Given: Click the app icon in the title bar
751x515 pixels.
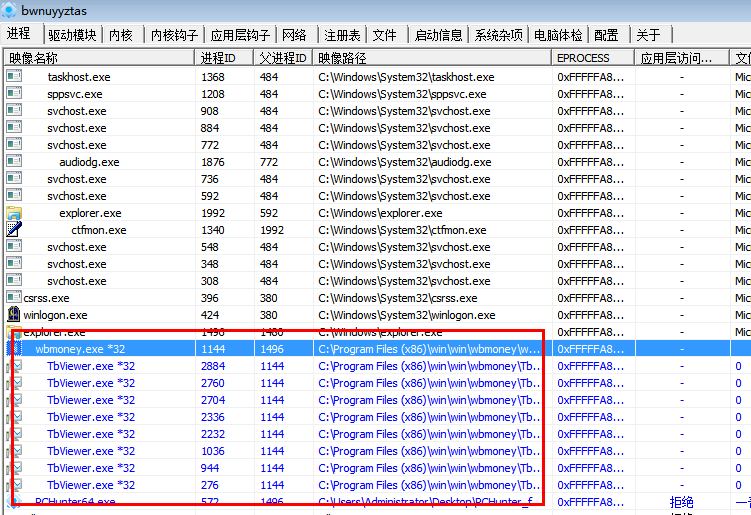Looking at the screenshot, I should pos(9,10).
